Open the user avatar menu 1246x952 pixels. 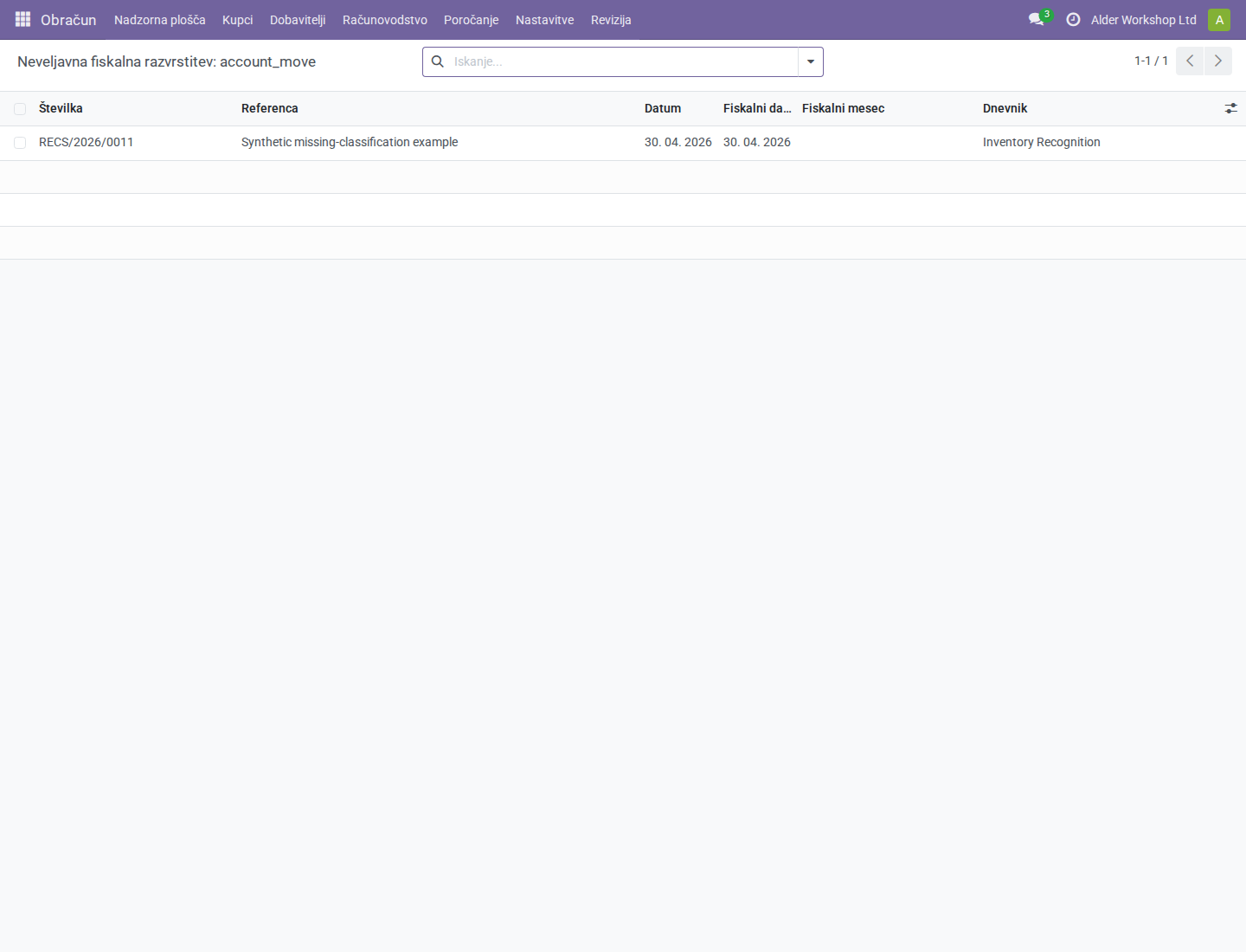point(1219,20)
